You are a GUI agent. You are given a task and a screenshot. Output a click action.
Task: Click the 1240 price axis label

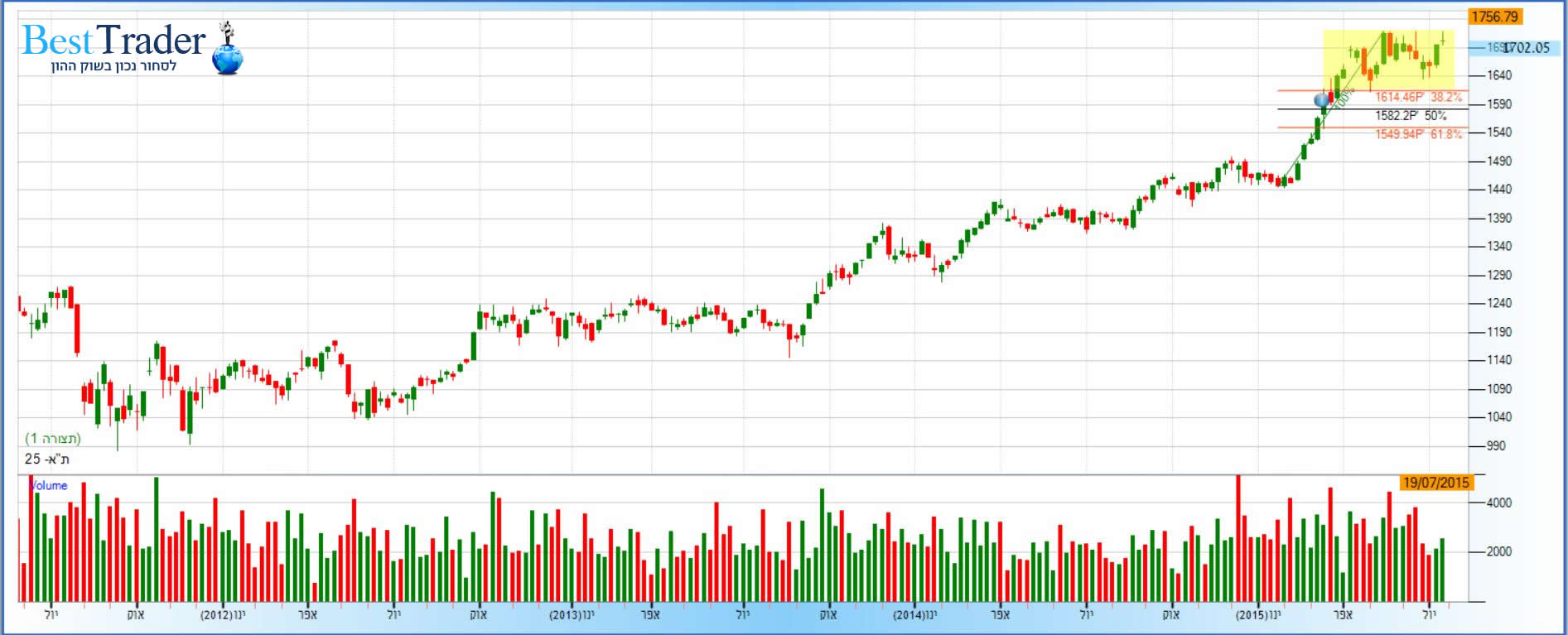pyautogui.click(x=1499, y=304)
